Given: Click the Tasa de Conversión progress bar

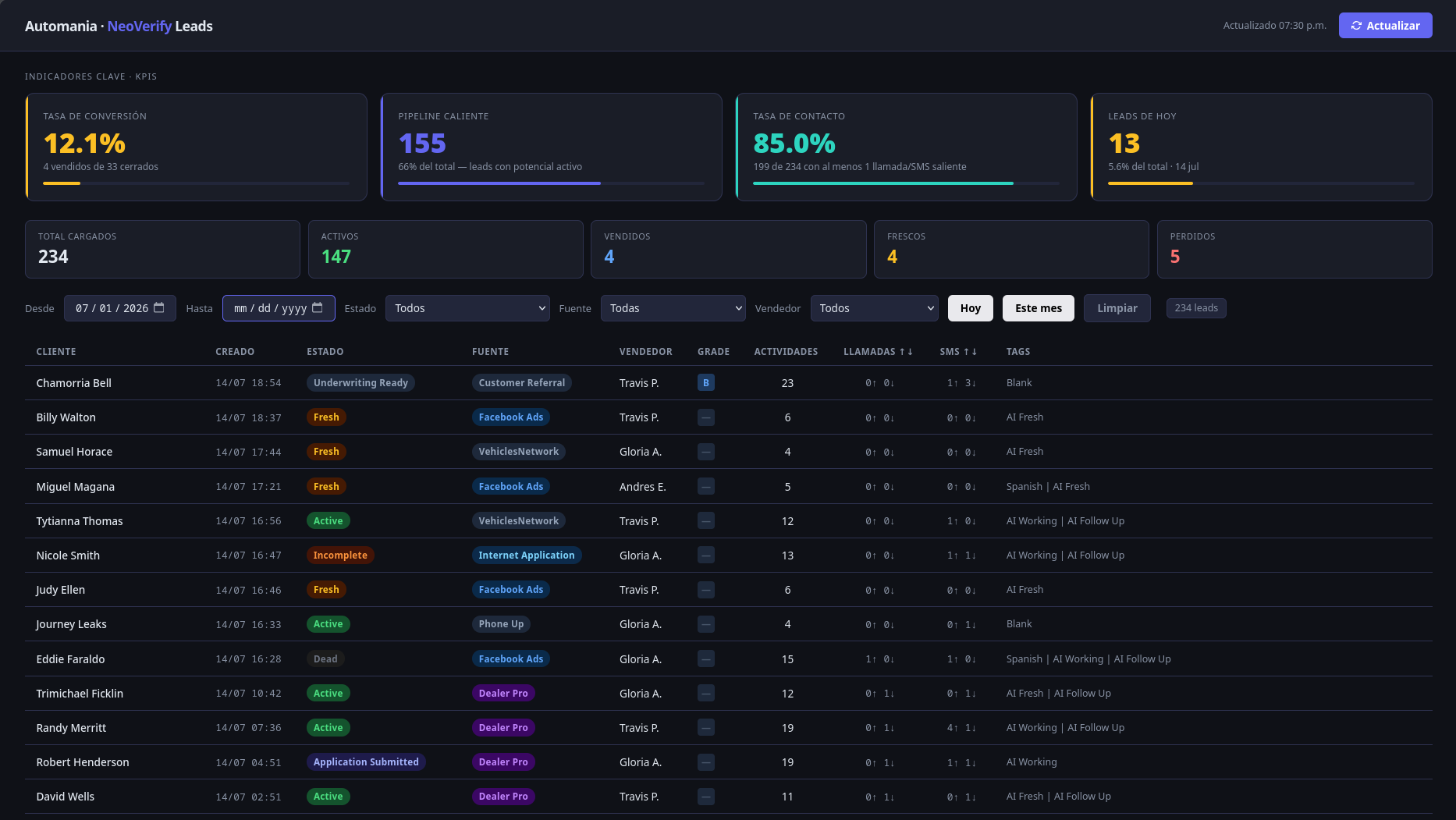Looking at the screenshot, I should point(197,183).
